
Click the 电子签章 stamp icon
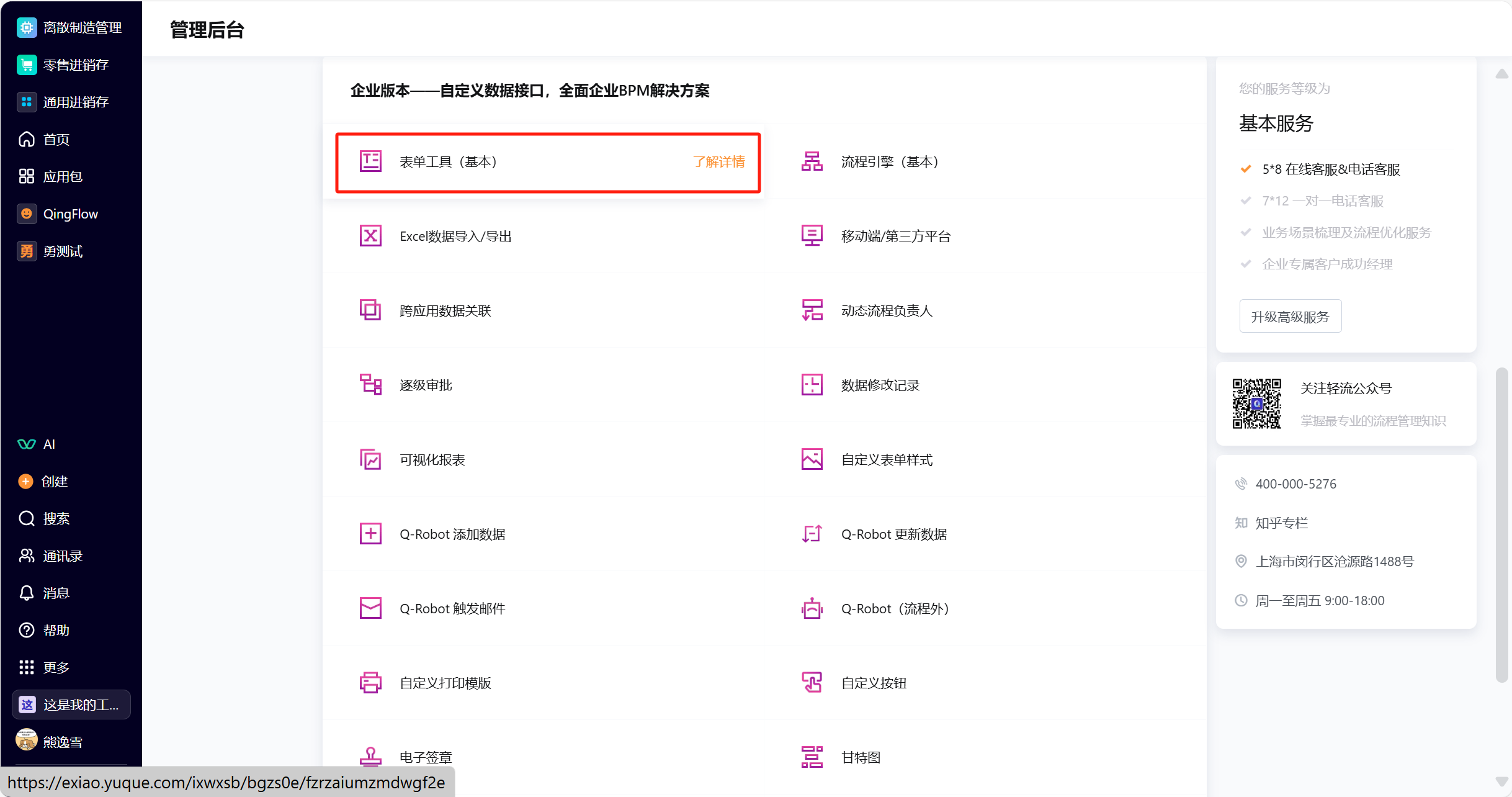370,757
